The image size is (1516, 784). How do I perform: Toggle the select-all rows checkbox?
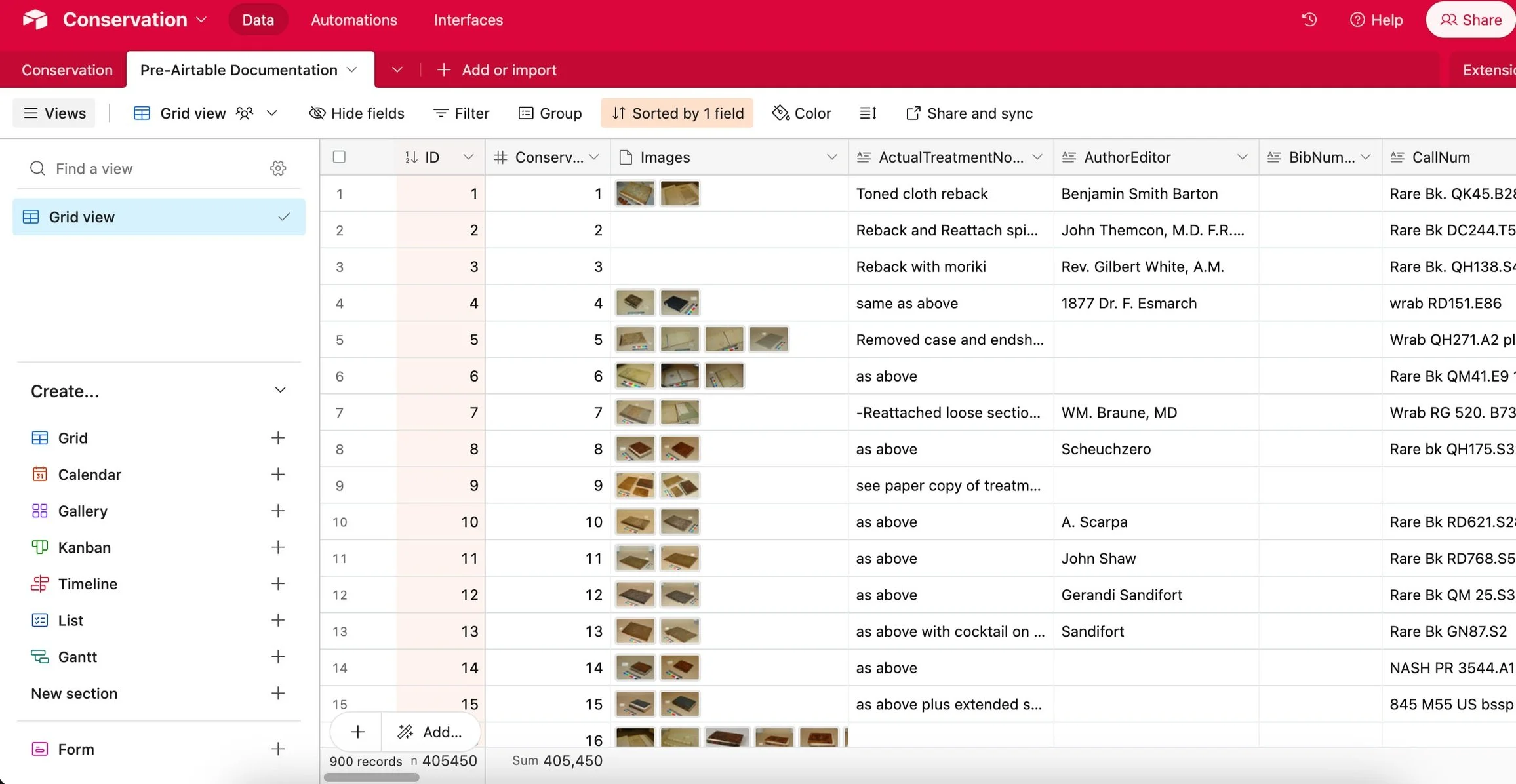339,157
